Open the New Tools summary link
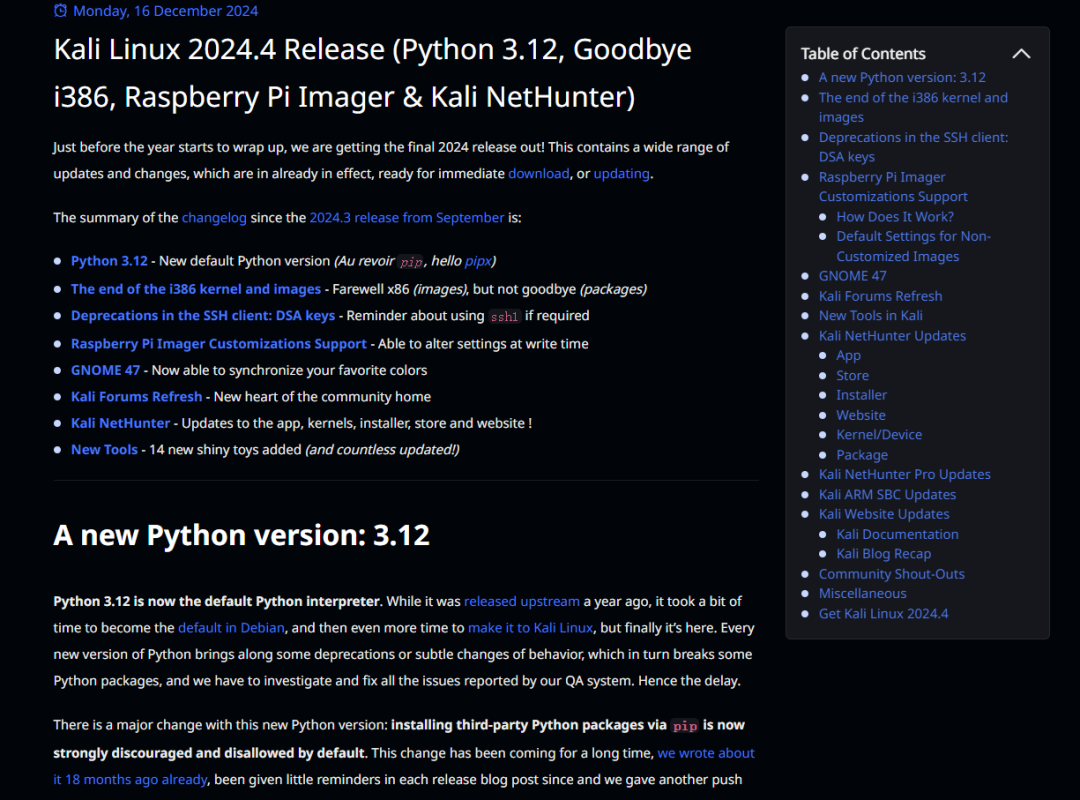This screenshot has width=1080, height=800. pos(104,450)
